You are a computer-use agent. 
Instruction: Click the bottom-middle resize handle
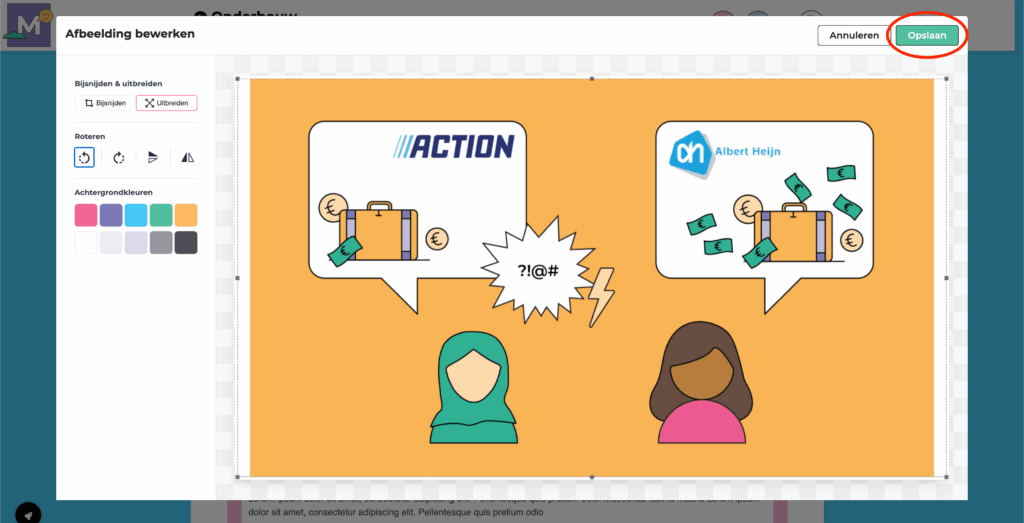point(592,477)
